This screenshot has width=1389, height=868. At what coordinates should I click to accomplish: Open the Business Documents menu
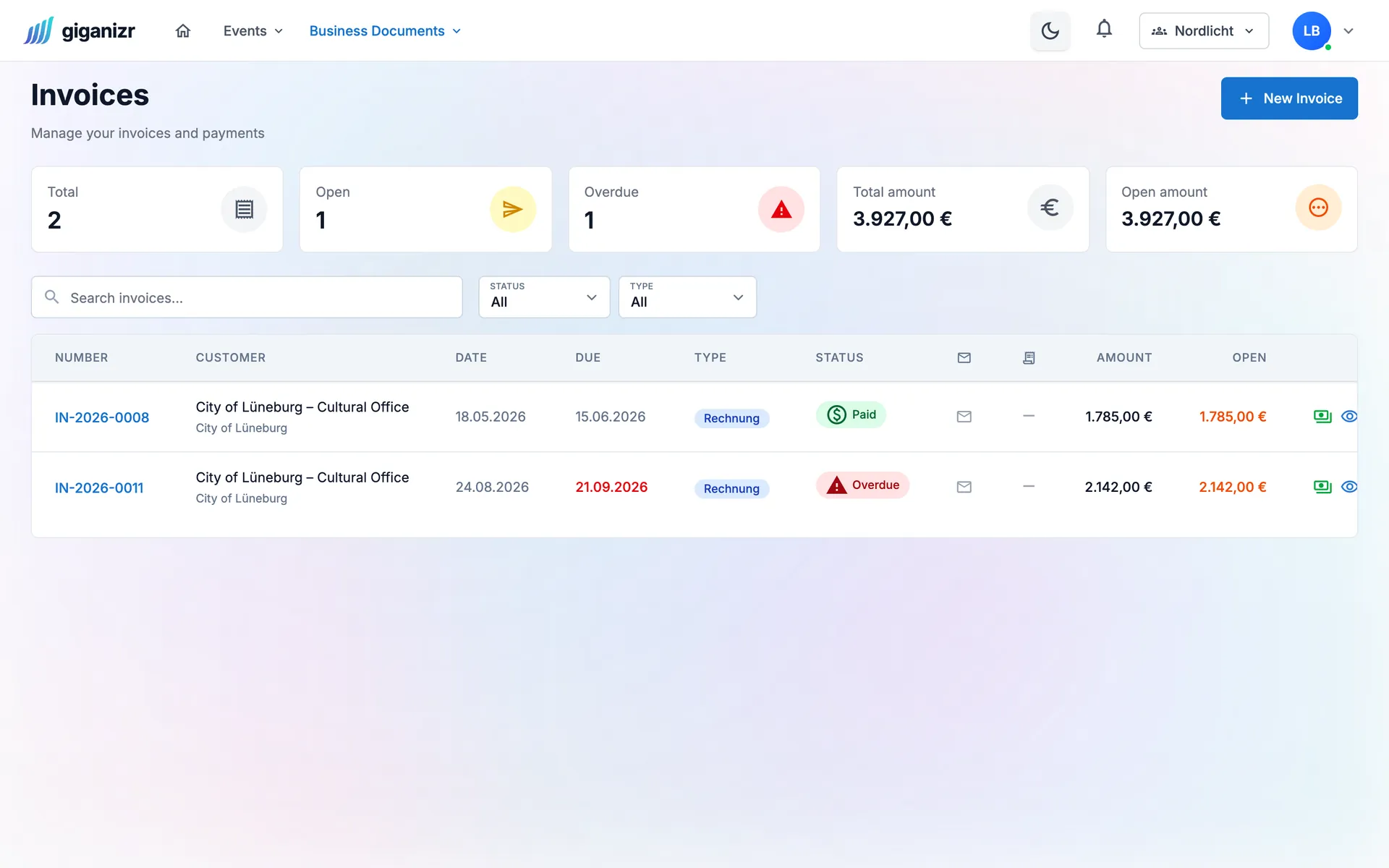tap(385, 31)
